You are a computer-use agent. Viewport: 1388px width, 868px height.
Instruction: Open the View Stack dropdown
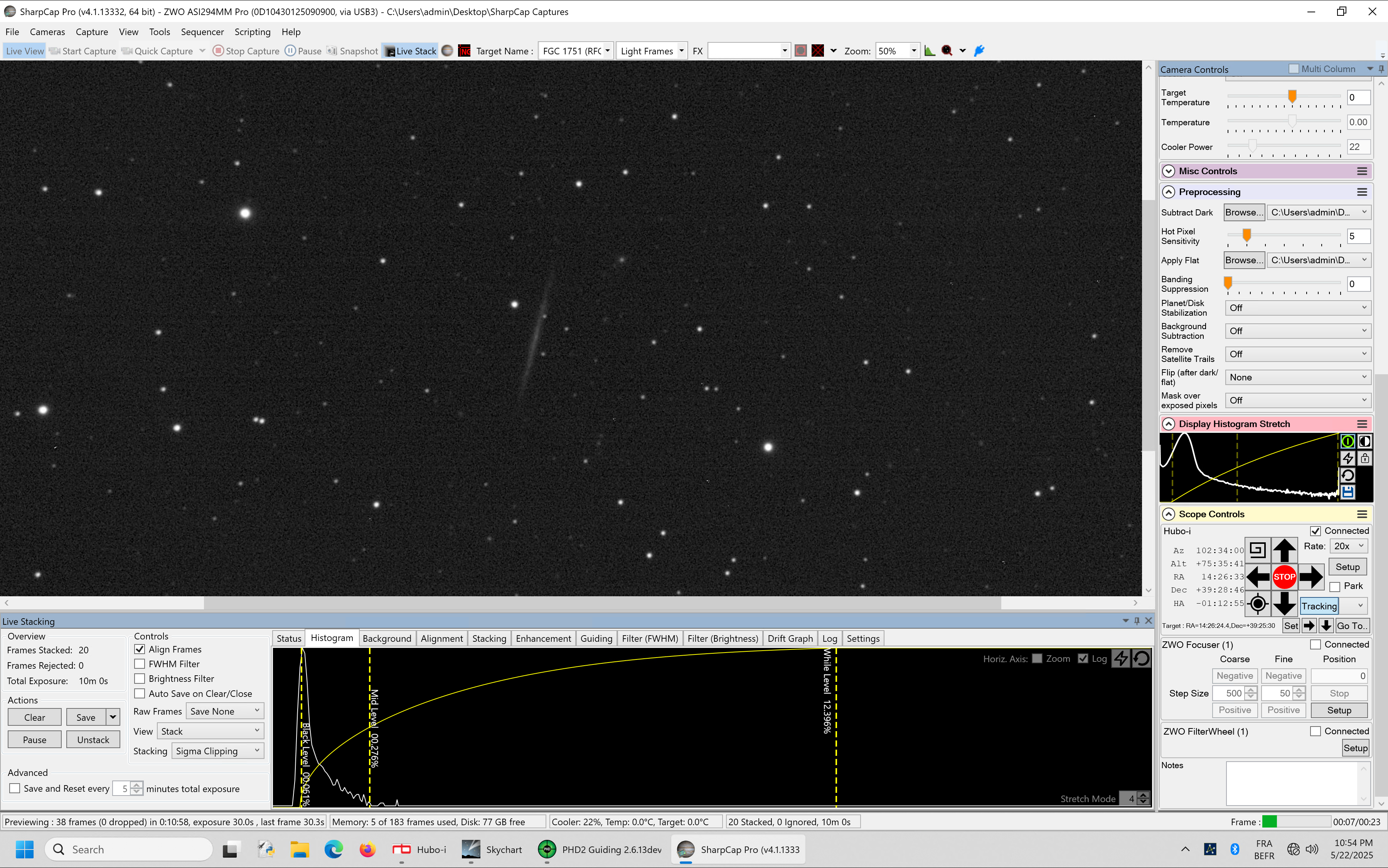click(211, 731)
